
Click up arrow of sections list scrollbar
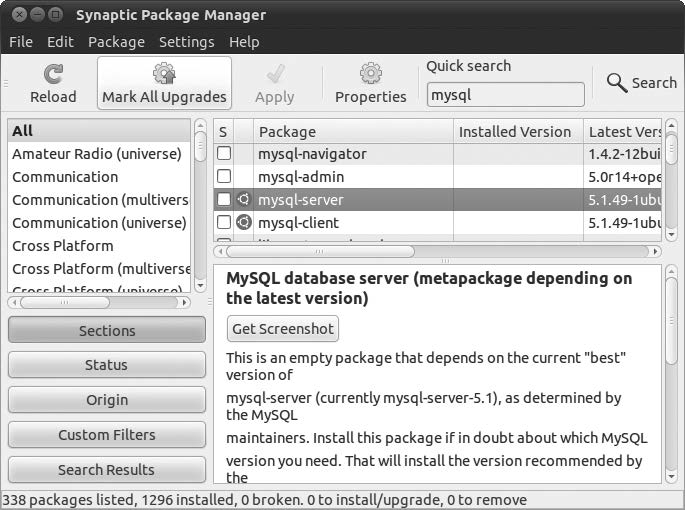[200, 126]
